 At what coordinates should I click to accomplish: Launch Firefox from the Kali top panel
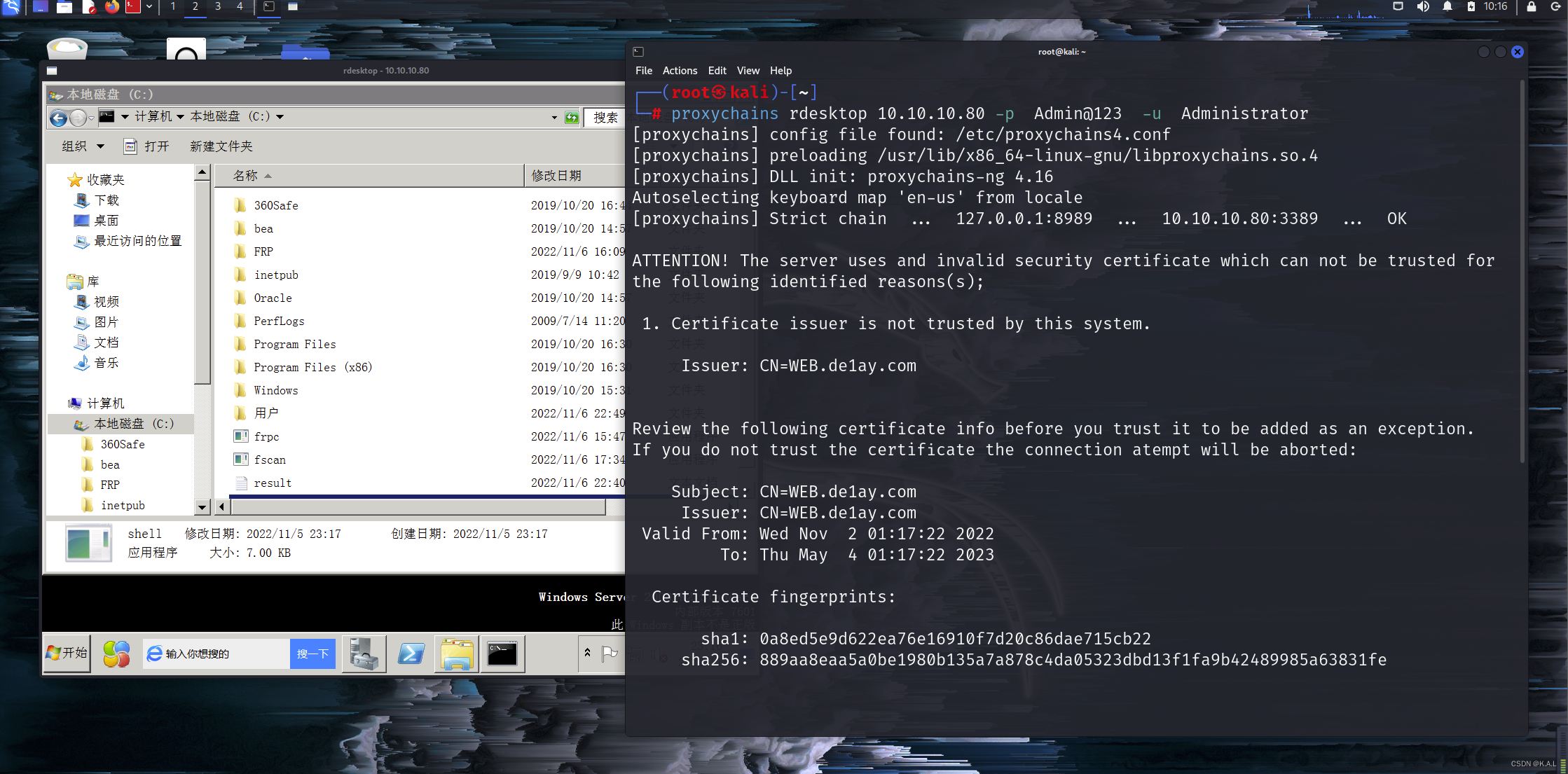pos(111,7)
